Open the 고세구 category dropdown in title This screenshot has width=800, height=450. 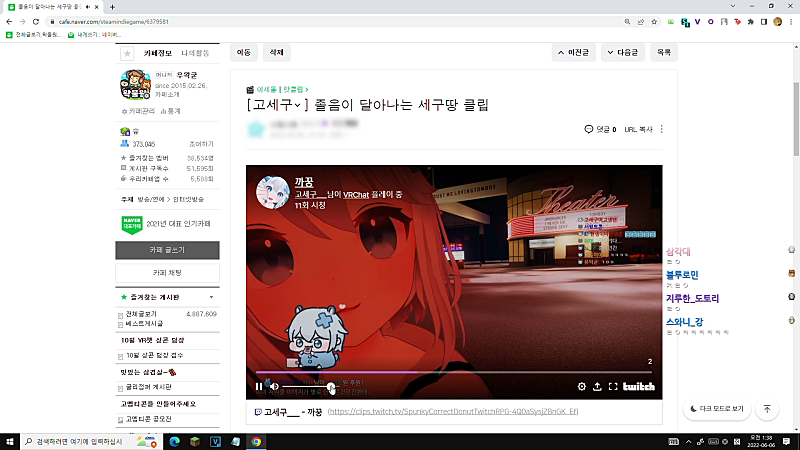(297, 105)
